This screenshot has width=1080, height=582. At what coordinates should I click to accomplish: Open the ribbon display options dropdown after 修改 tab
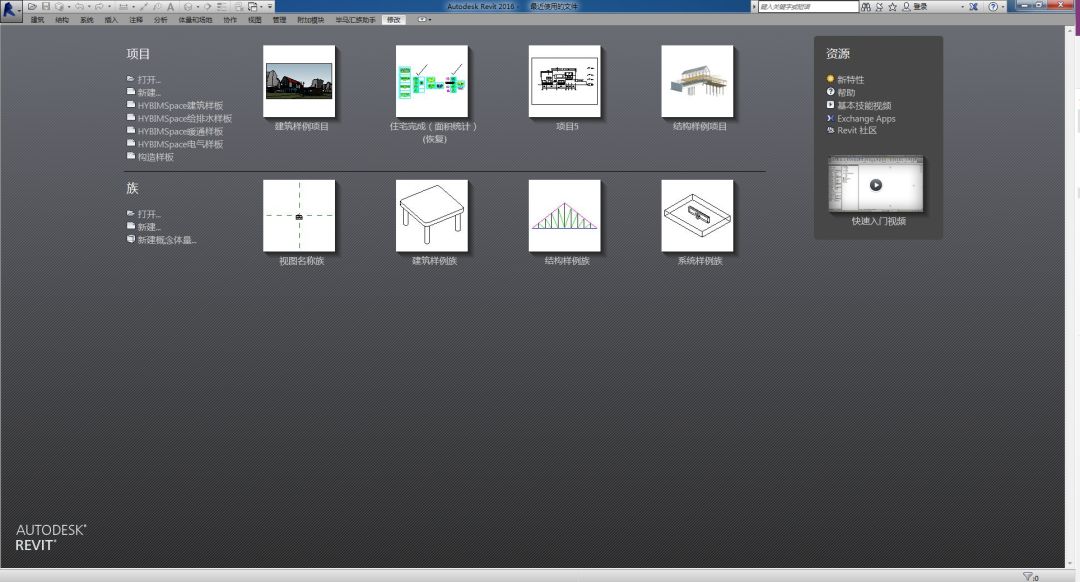click(424, 19)
